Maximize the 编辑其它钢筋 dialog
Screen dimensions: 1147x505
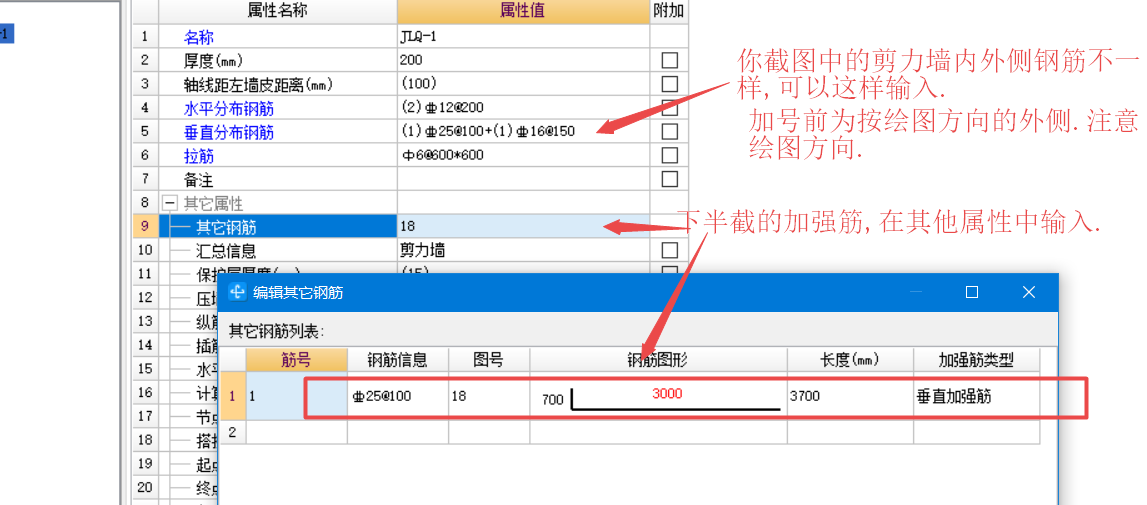(x=972, y=292)
